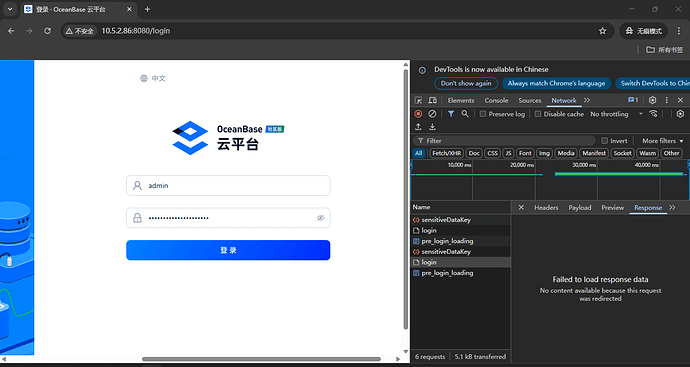Focus the admin username field
Image resolution: width=690 pixels, height=367 pixels.
228,186
